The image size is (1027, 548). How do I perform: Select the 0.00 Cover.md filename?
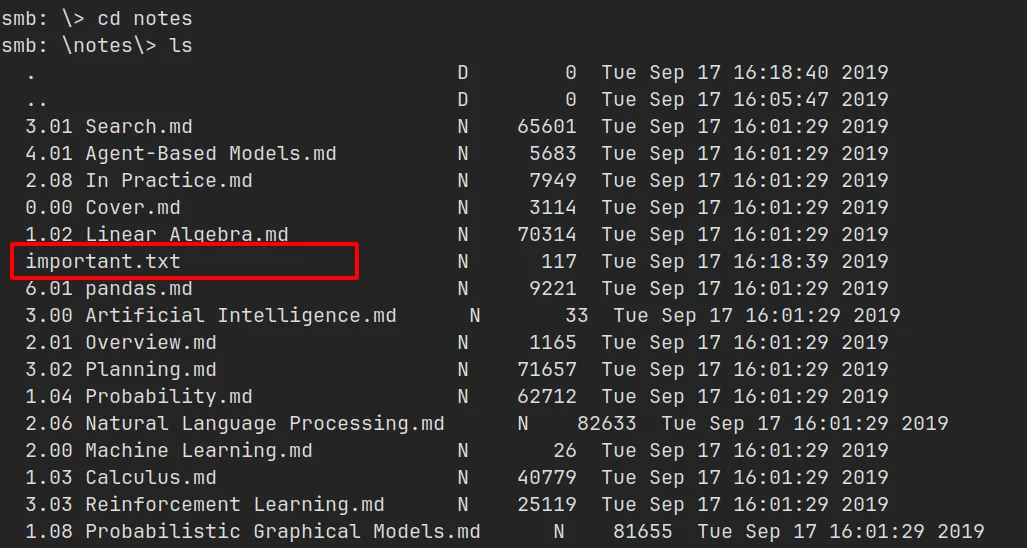103,208
